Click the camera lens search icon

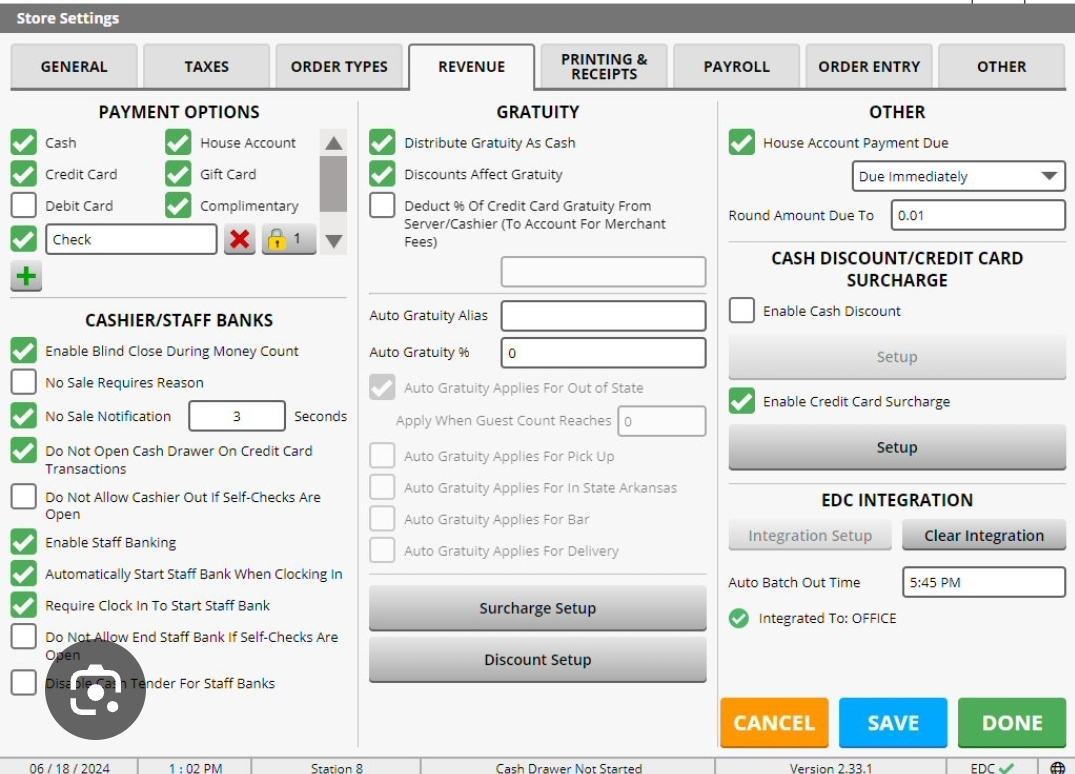(x=96, y=690)
